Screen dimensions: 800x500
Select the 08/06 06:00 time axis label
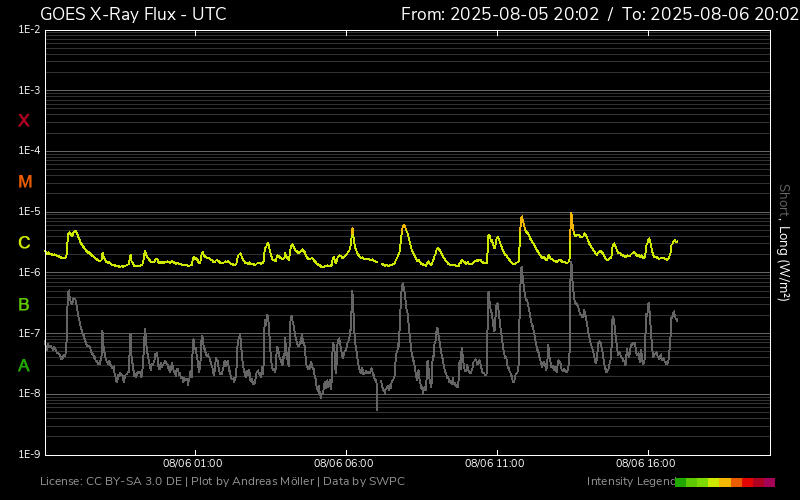(343, 464)
